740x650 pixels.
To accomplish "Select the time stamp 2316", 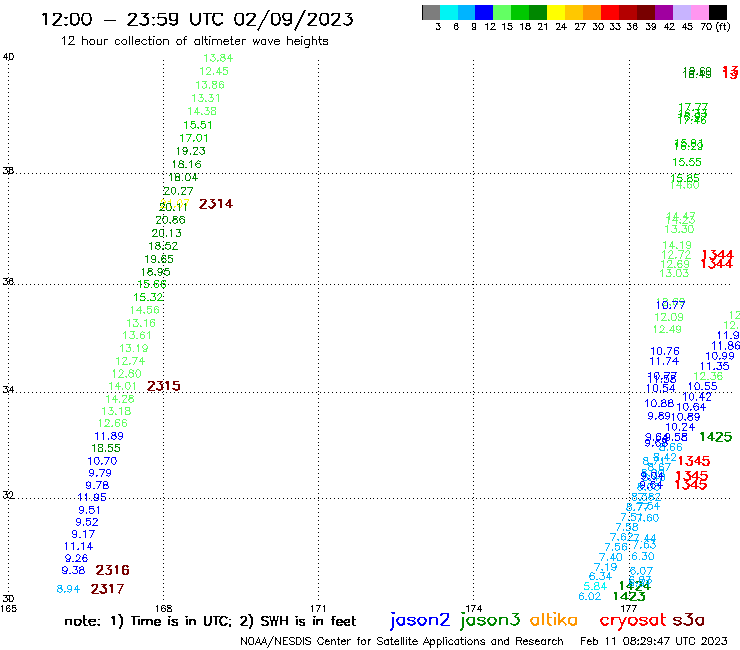I will tap(112, 570).
